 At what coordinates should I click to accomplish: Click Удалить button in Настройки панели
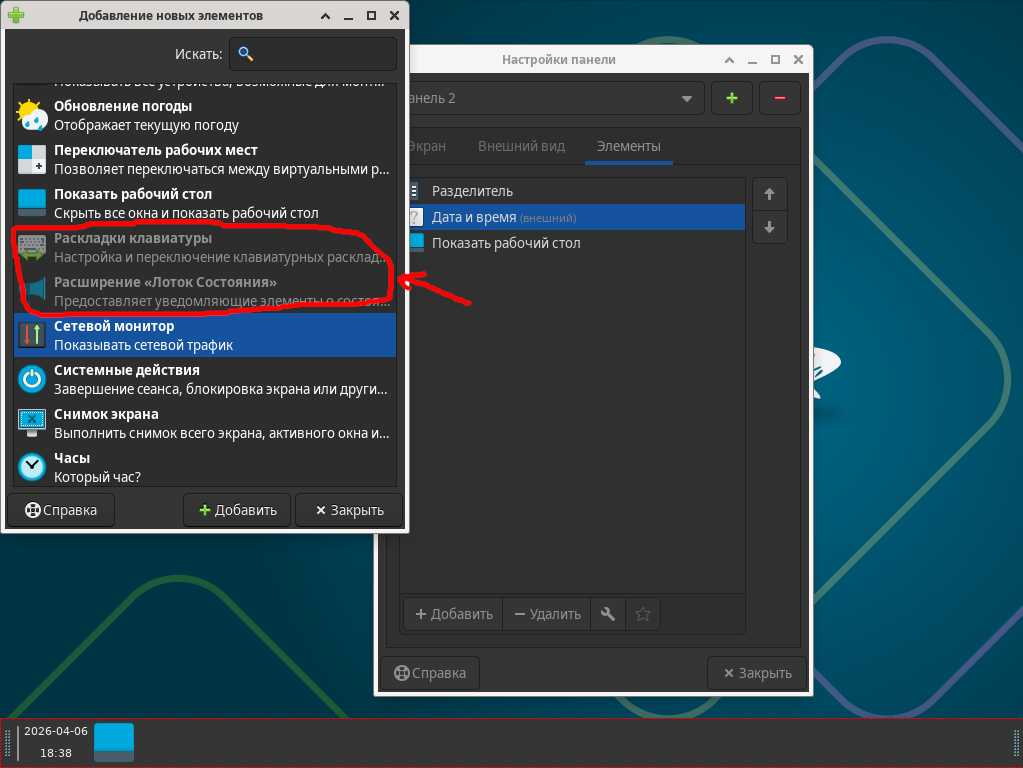pos(547,614)
